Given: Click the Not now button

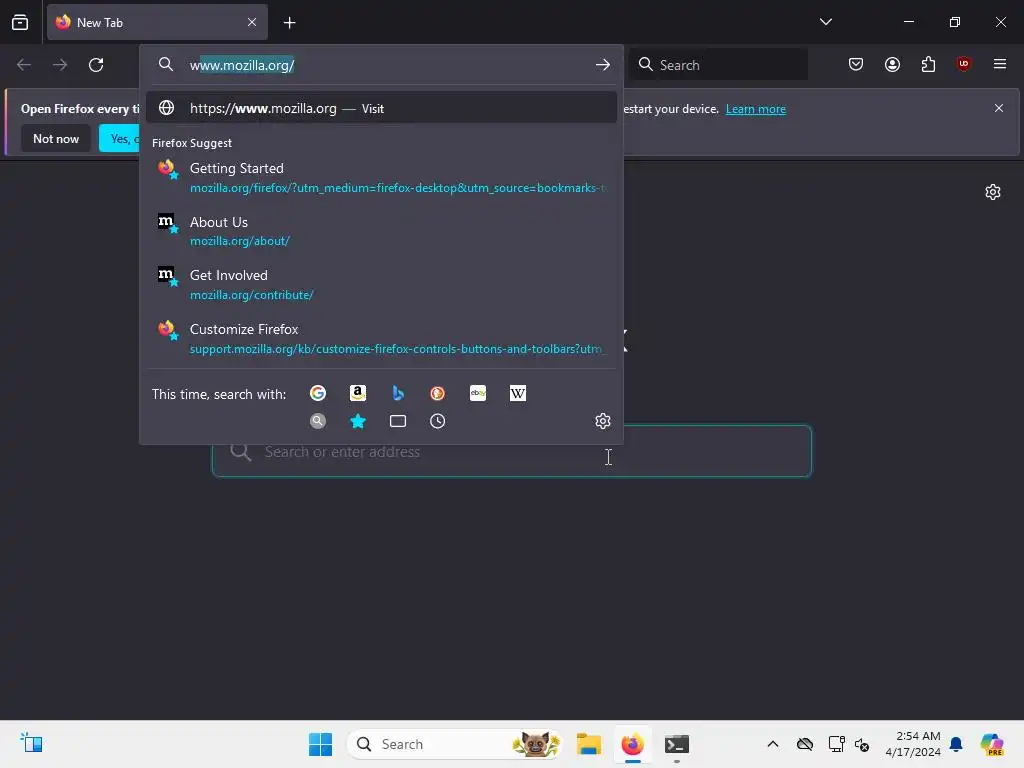Looking at the screenshot, I should tap(56, 138).
